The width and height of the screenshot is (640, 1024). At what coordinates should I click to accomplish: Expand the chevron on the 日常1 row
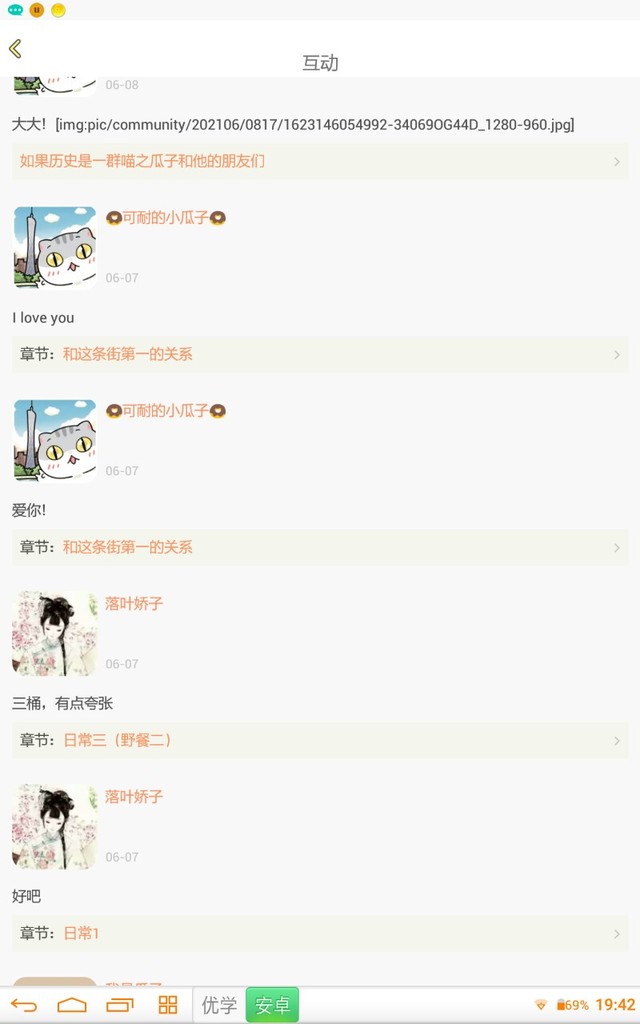[616, 934]
